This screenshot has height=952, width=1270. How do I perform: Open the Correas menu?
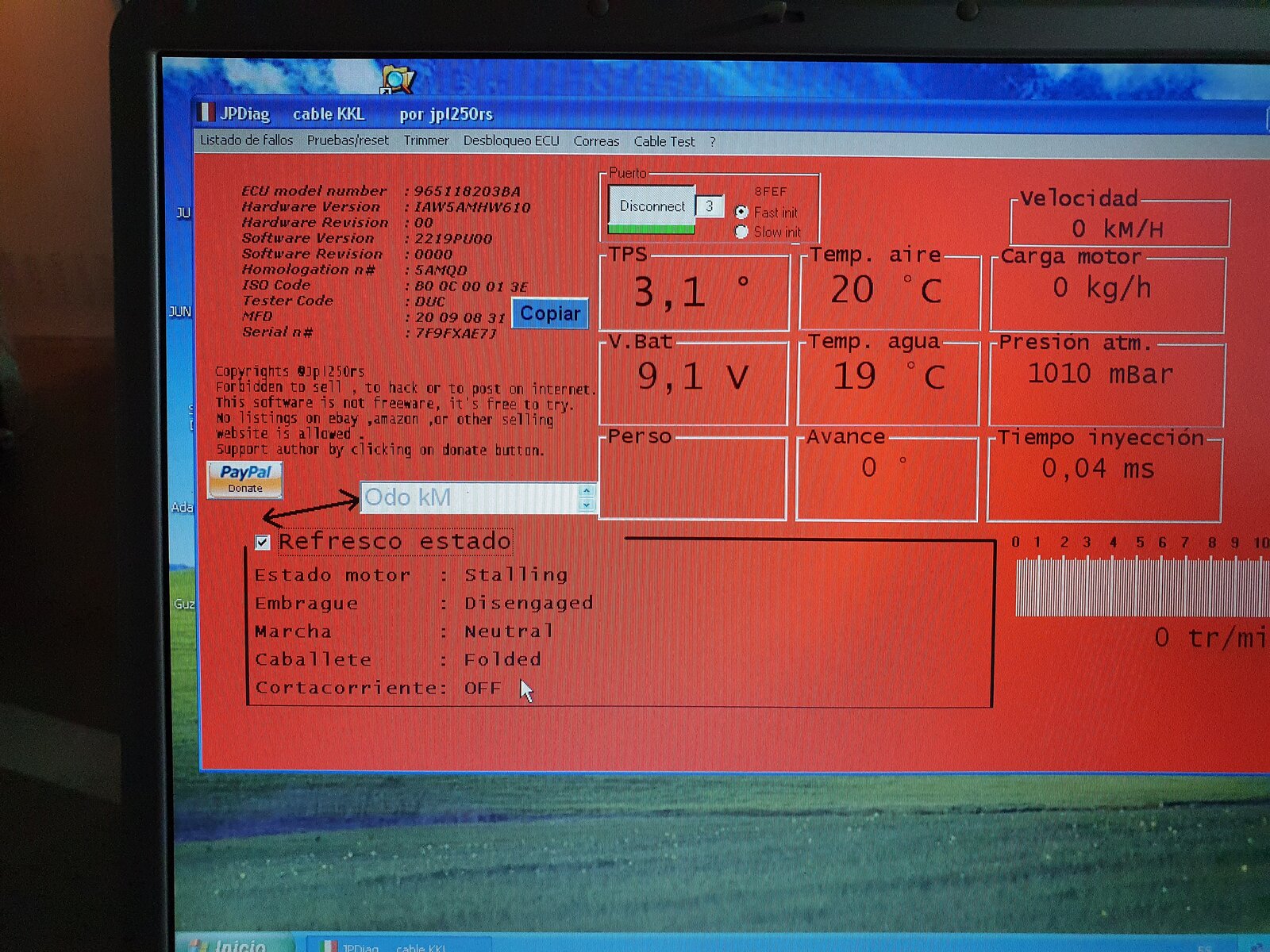[x=596, y=141]
